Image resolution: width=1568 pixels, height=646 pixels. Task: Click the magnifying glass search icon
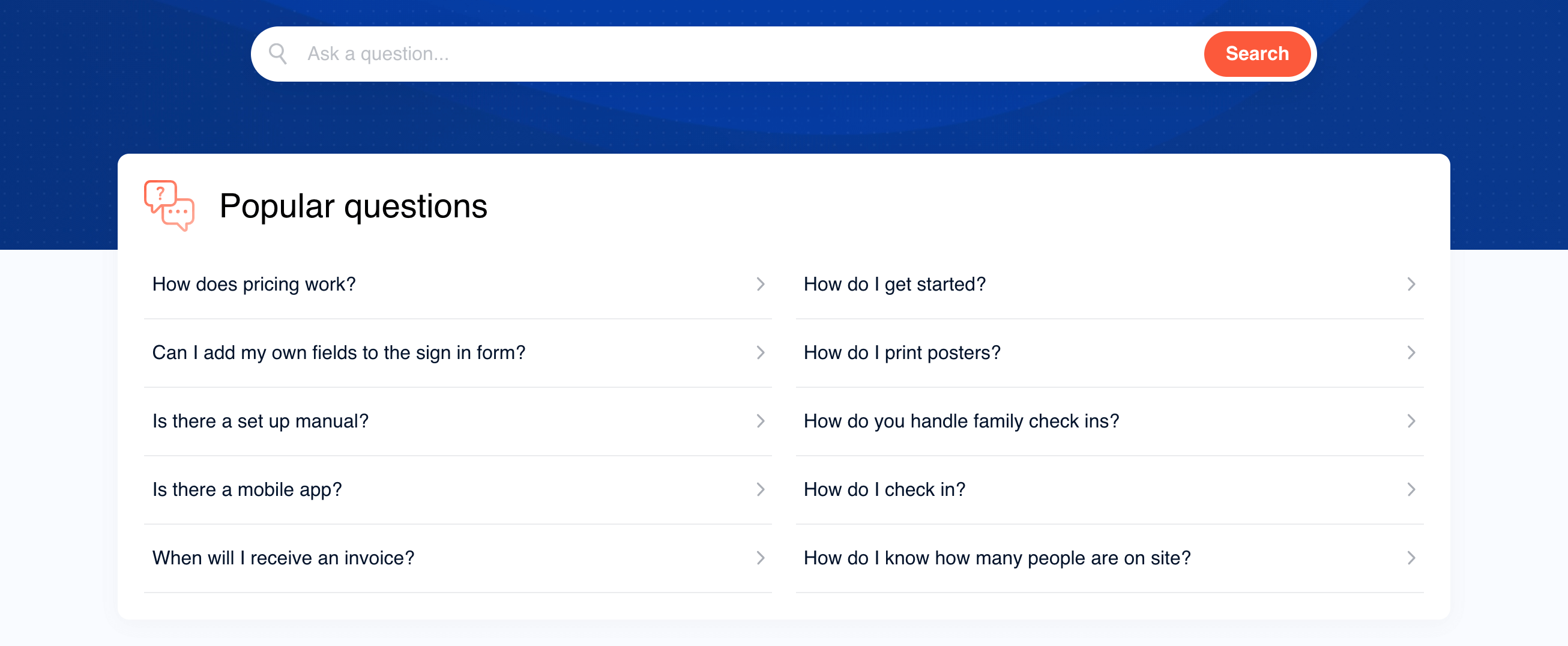277,53
